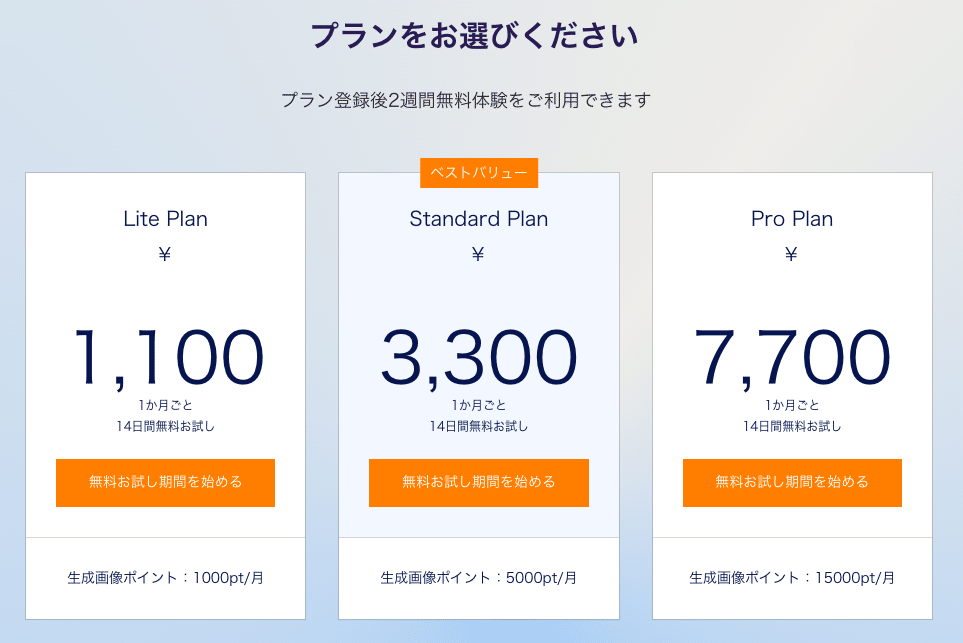This screenshot has height=643, width=963.
Task: Start the Standard Plan free trial
Action: click(x=478, y=482)
